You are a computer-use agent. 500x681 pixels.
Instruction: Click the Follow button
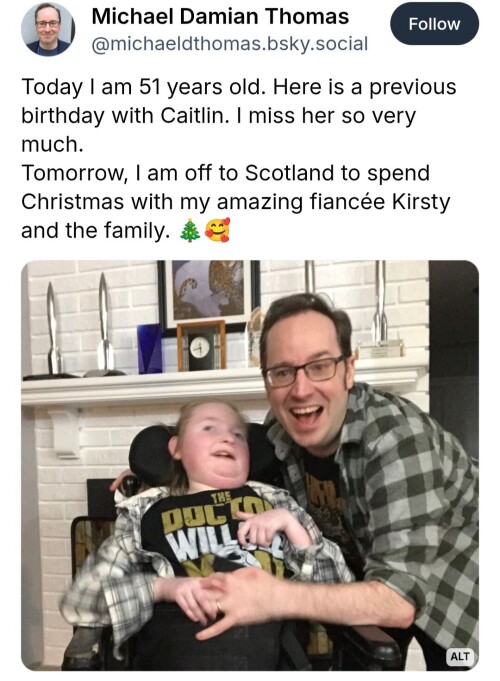pos(434,24)
